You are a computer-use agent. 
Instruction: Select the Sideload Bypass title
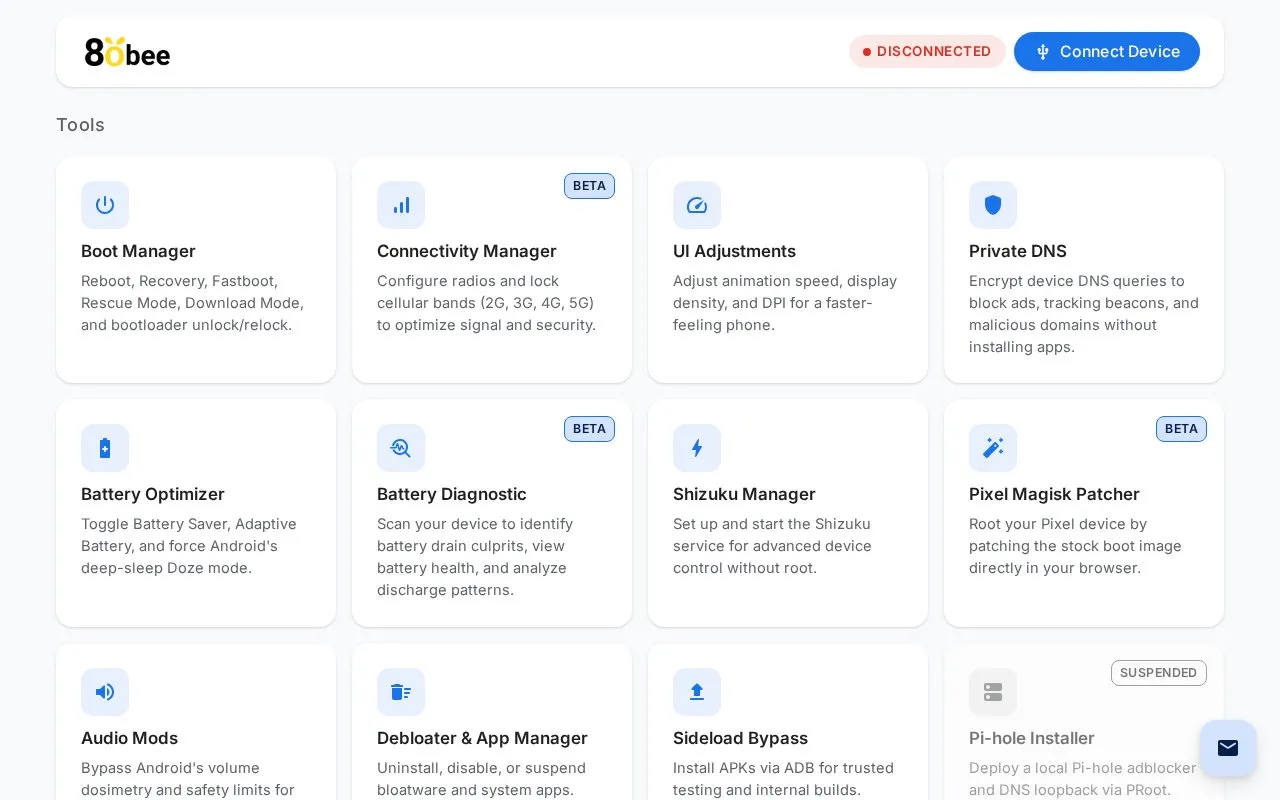[740, 738]
